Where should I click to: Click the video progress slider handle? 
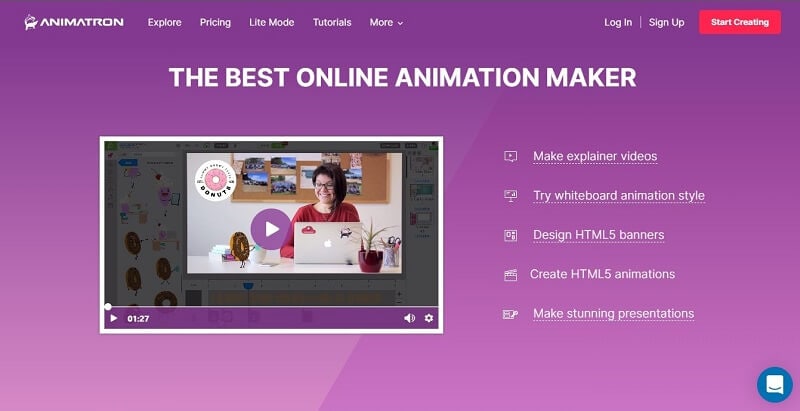108,306
